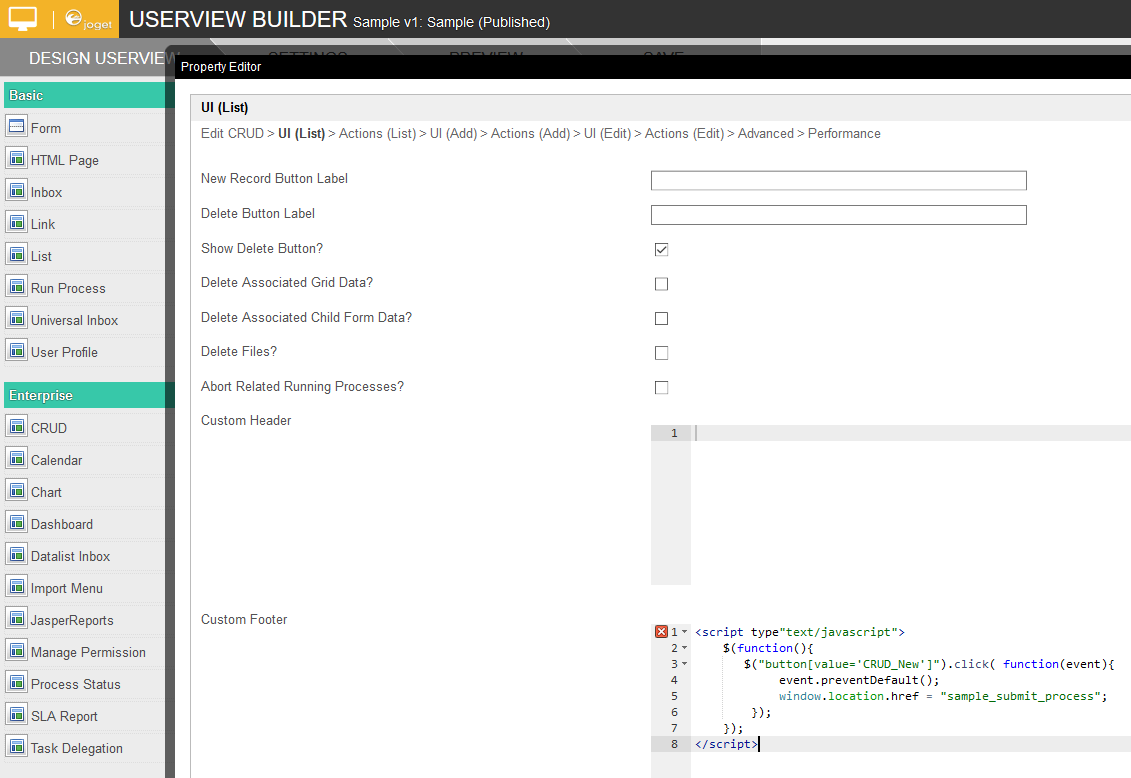The height and width of the screenshot is (778, 1131).
Task: Open the Advanced step in breadcrumb
Action: [x=765, y=133]
